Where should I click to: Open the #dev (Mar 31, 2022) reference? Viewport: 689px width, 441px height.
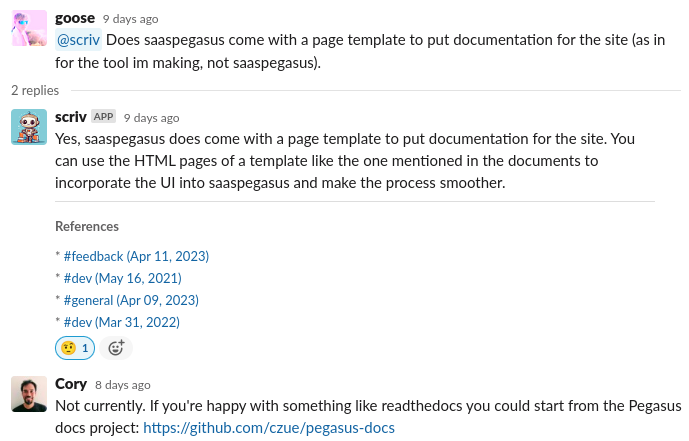pos(122,322)
